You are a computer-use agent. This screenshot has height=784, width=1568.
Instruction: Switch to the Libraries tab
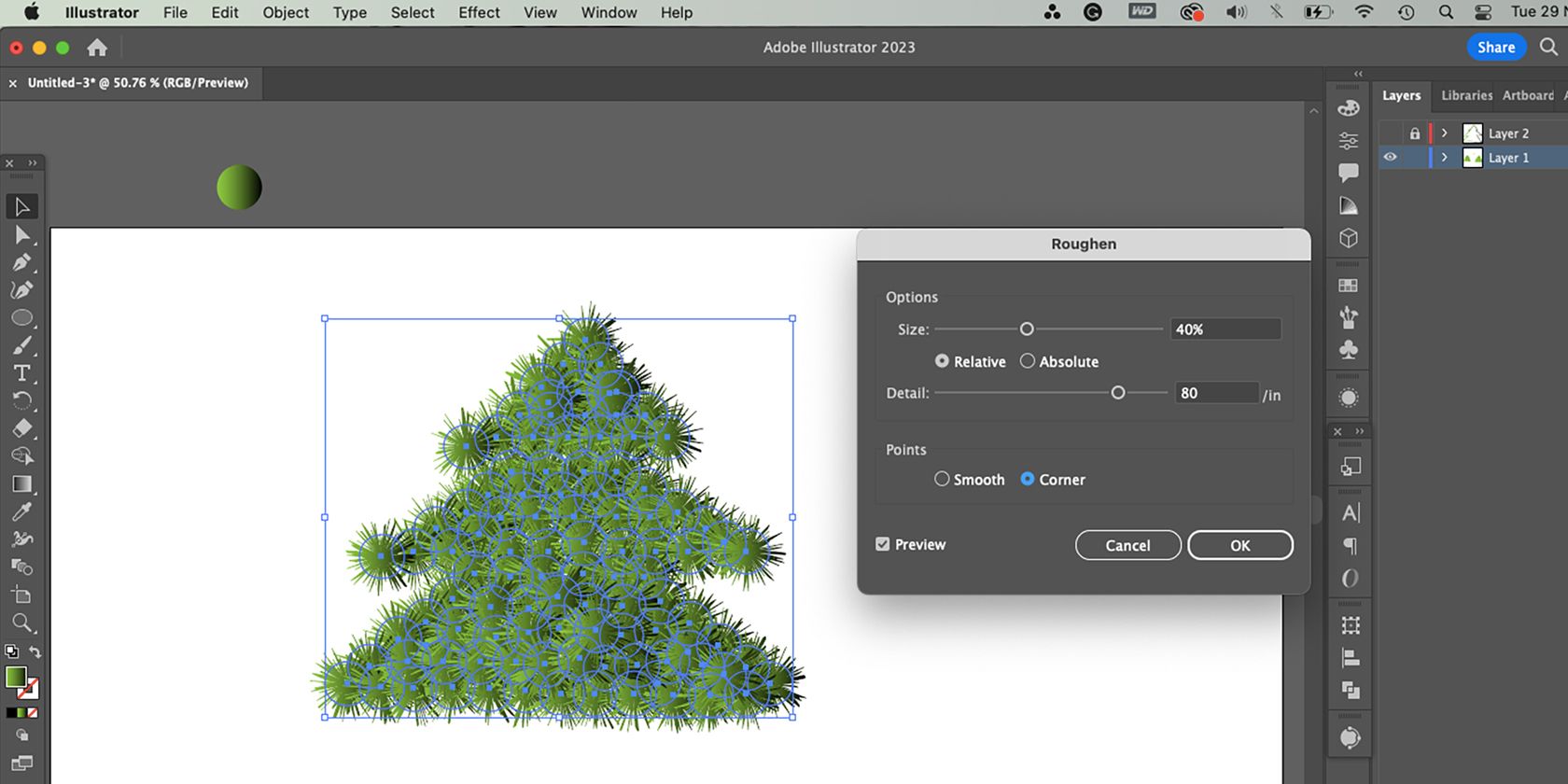1465,95
